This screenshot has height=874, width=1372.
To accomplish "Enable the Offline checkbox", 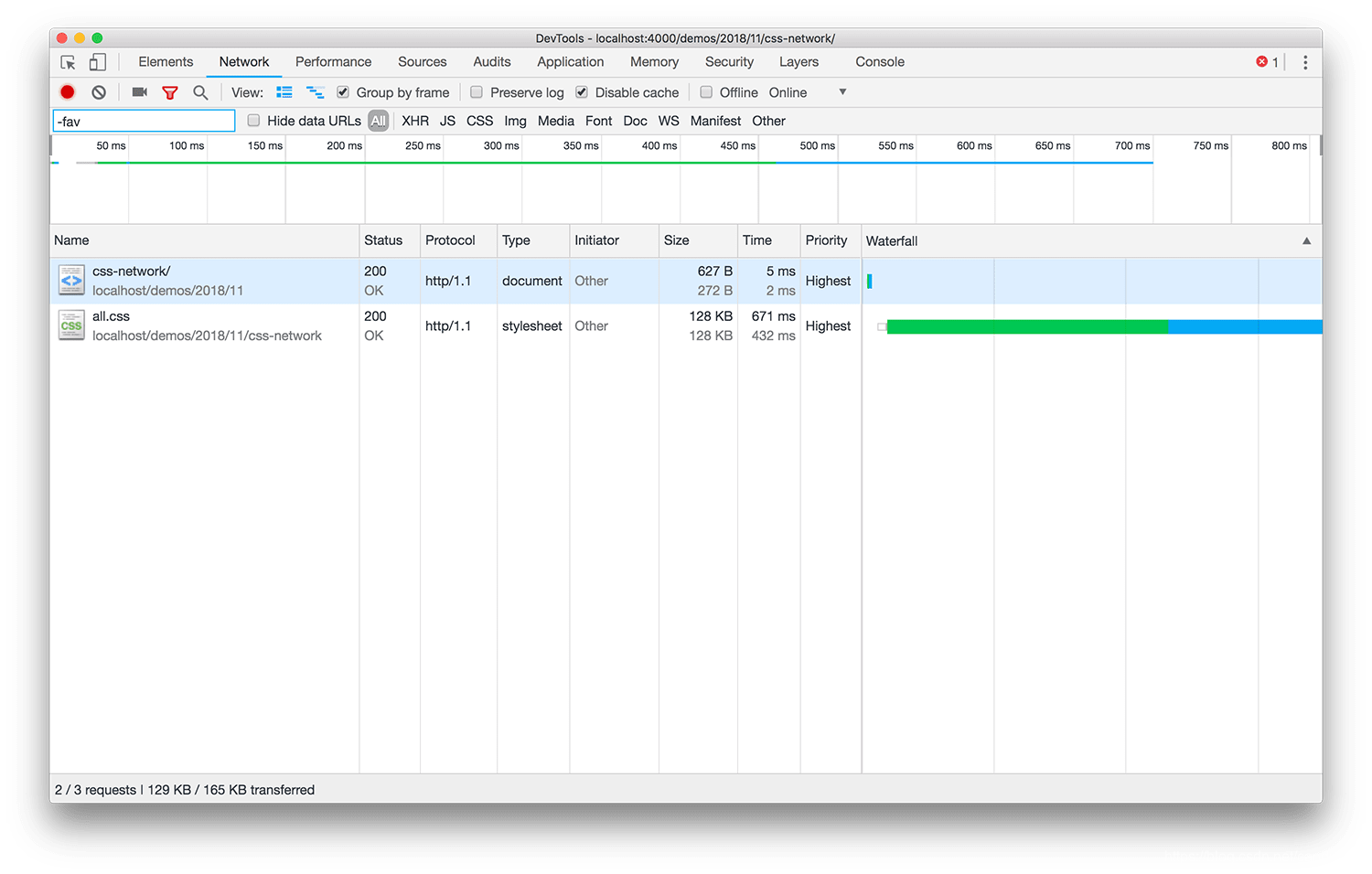I will (x=706, y=92).
